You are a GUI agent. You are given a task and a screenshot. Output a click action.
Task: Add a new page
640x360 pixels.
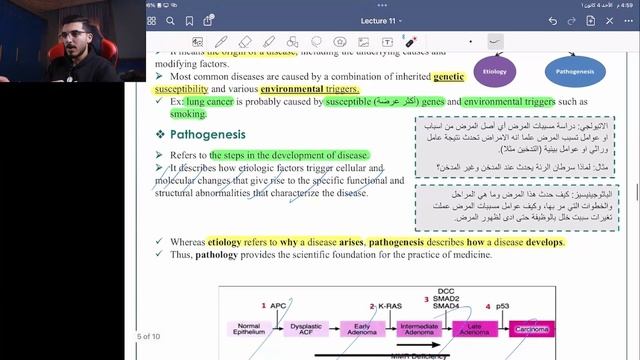[591, 21]
